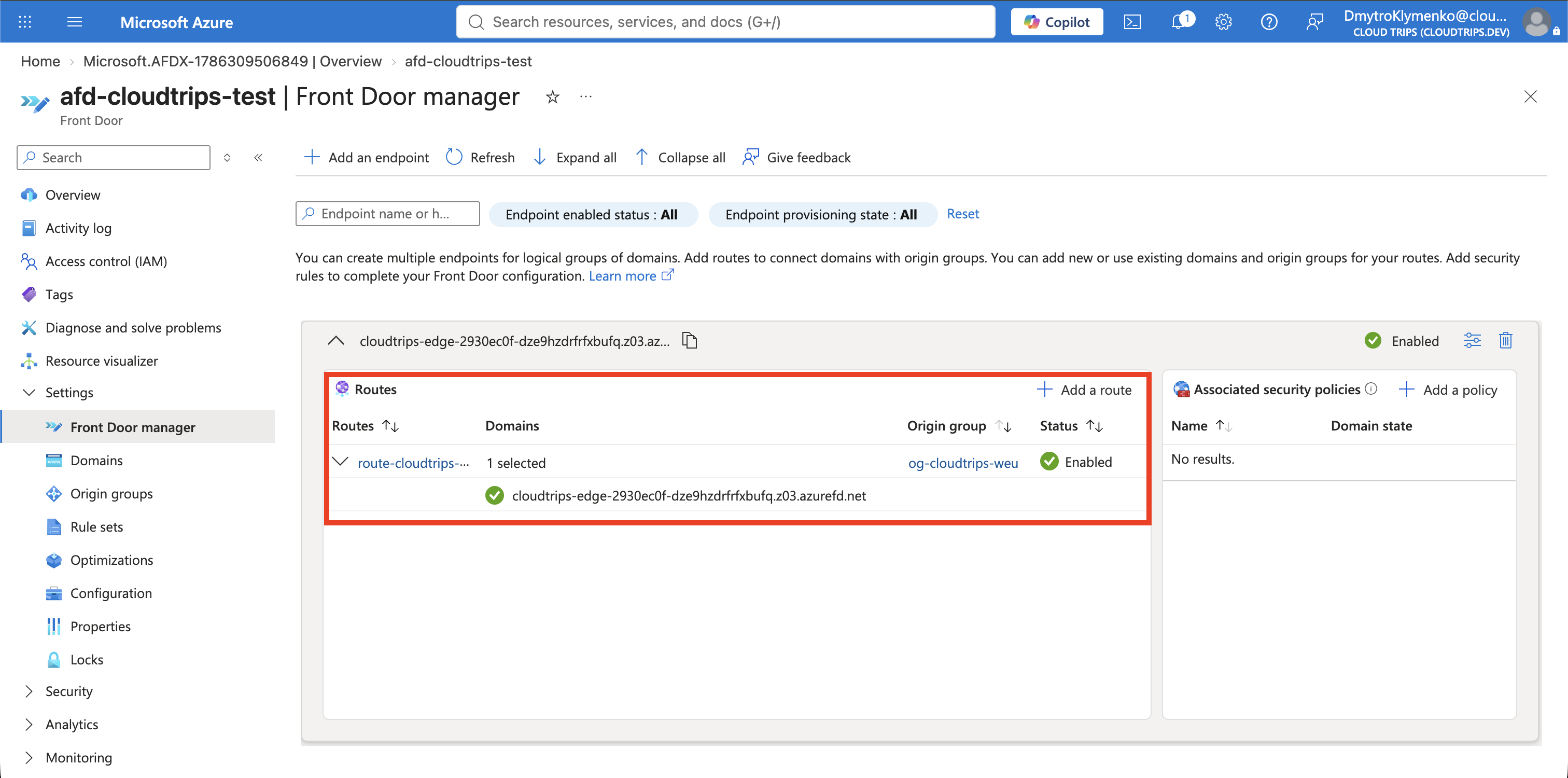Sort by the Routes column

tap(365, 425)
